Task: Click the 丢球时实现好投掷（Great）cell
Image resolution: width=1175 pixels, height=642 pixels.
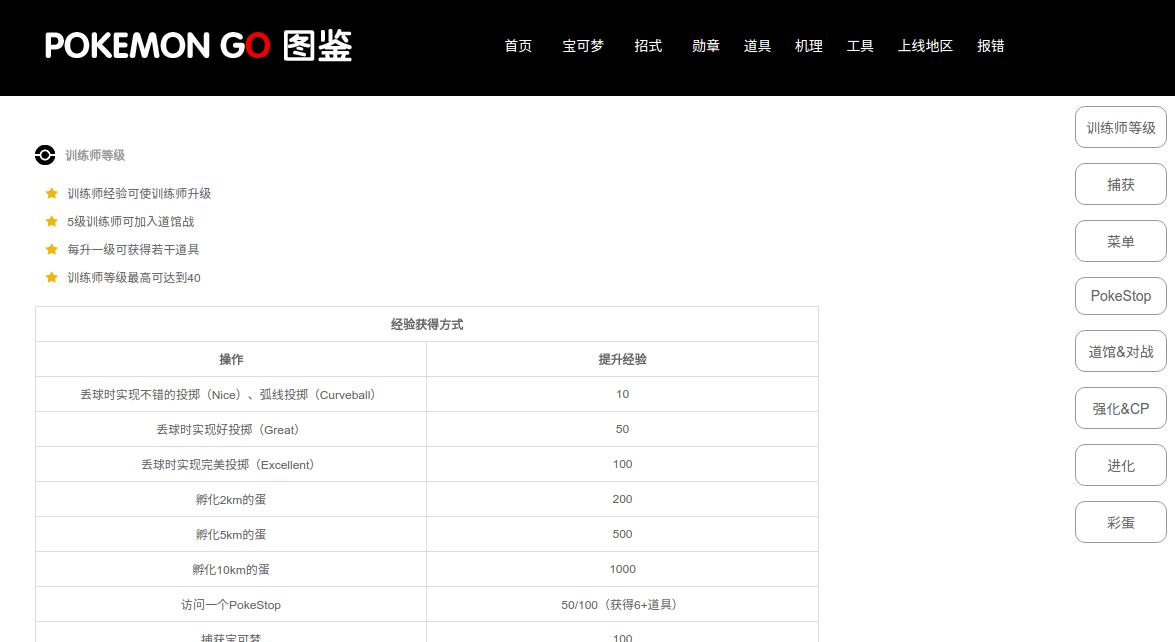Action: click(x=231, y=429)
